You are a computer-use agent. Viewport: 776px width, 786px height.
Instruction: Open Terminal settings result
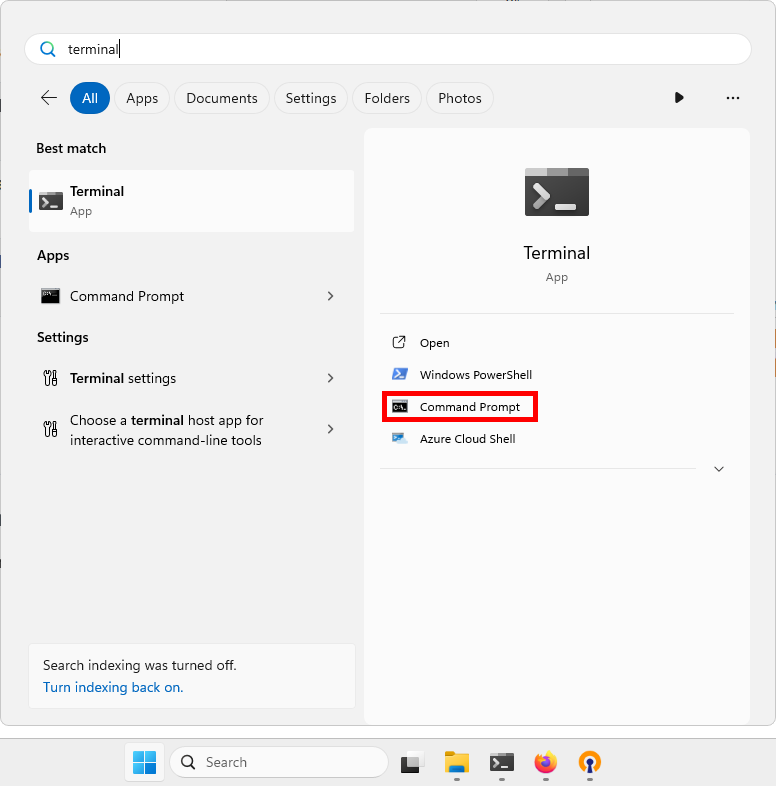[x=191, y=378]
